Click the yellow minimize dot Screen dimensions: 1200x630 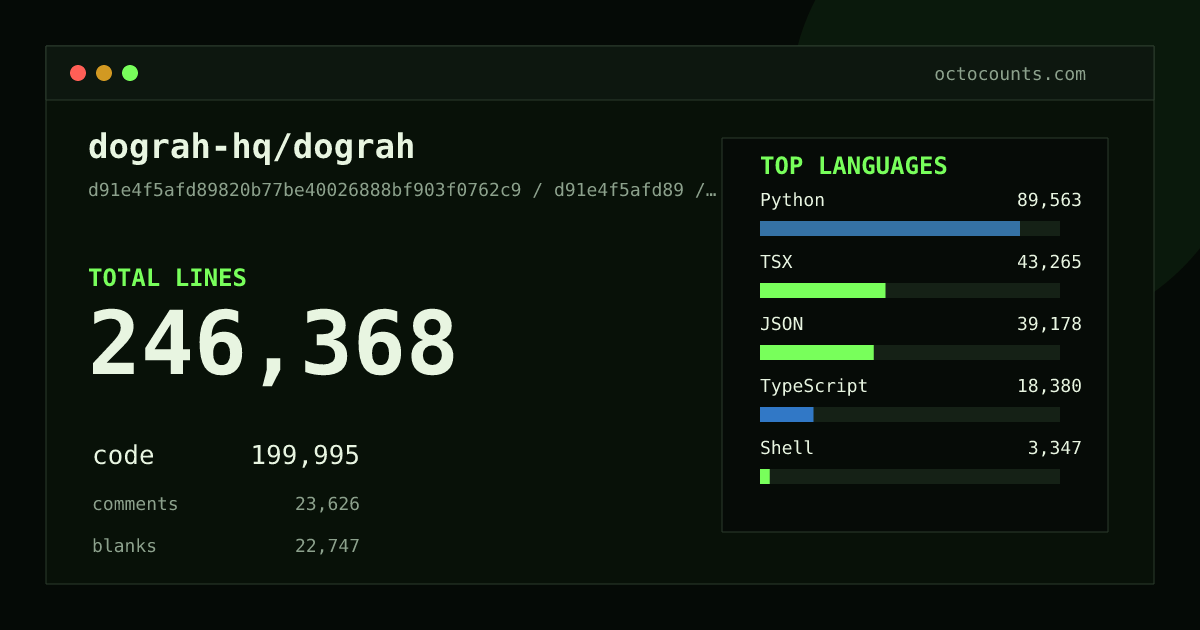pyautogui.click(x=104, y=73)
